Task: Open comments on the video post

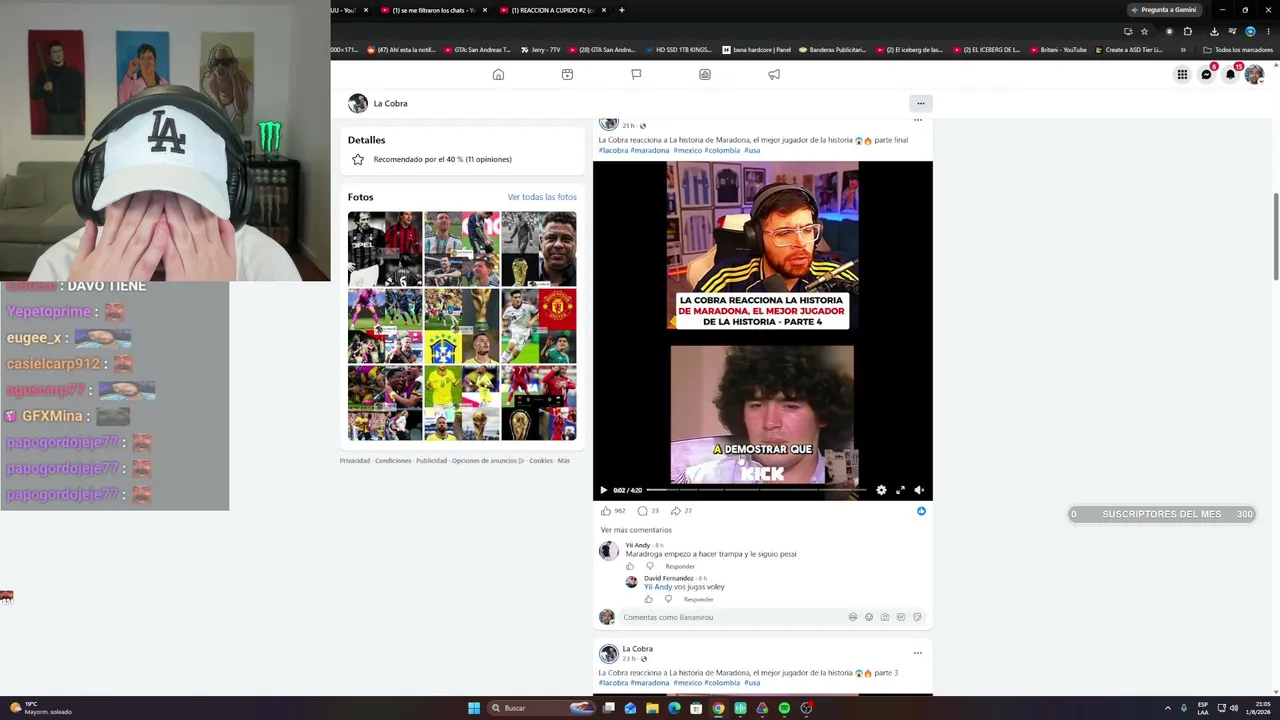Action: click(642, 511)
